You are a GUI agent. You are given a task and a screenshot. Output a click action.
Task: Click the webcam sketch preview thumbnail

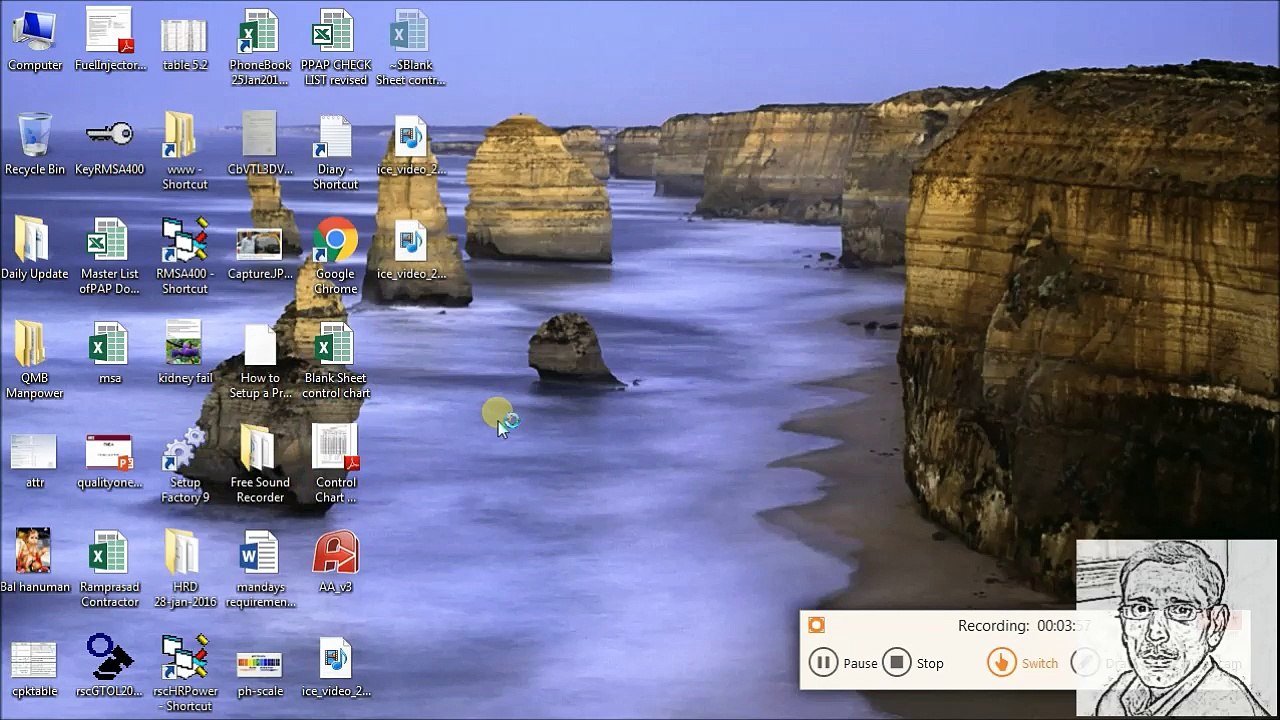(1177, 628)
